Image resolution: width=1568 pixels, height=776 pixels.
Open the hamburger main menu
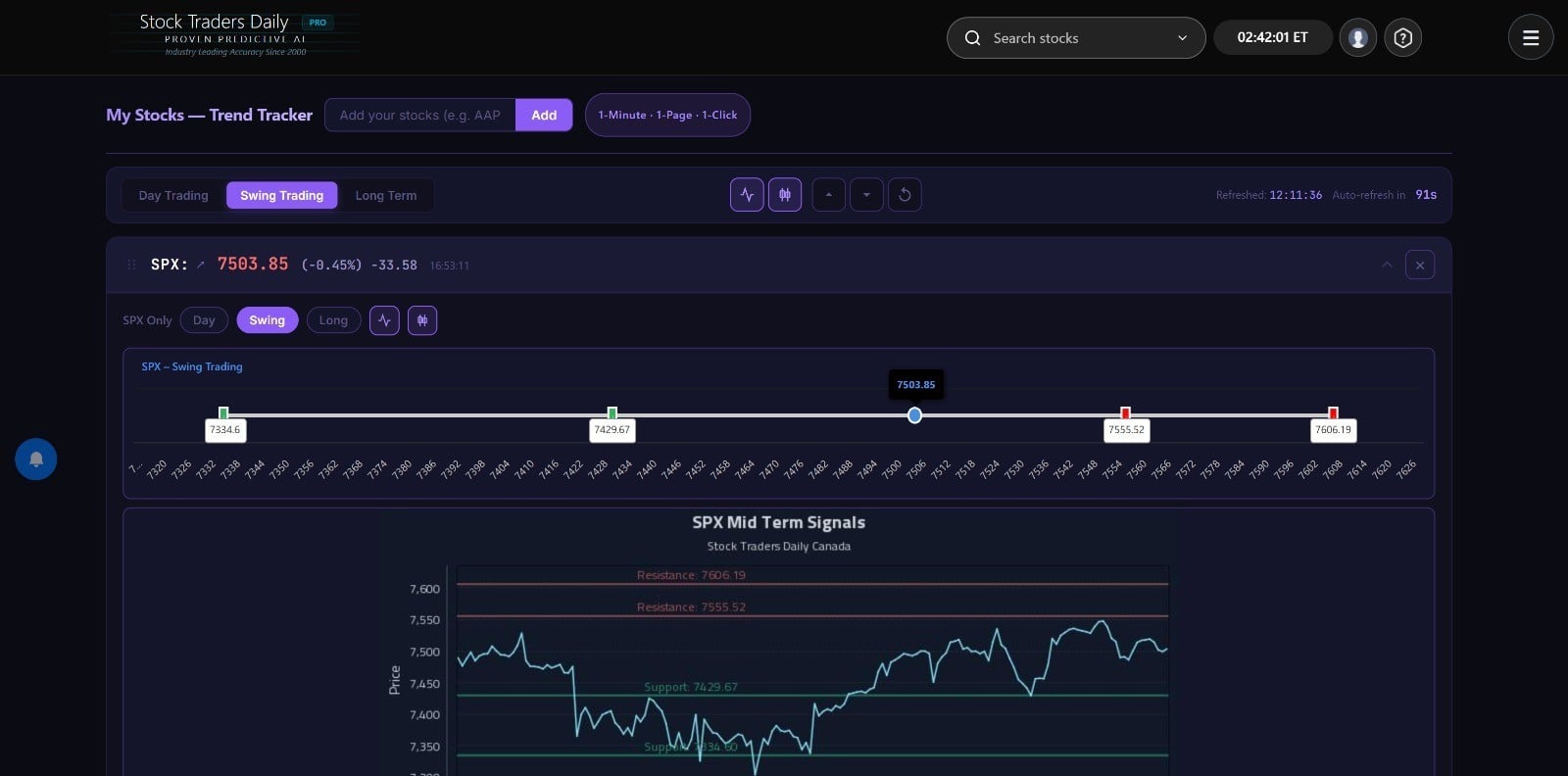(x=1530, y=38)
